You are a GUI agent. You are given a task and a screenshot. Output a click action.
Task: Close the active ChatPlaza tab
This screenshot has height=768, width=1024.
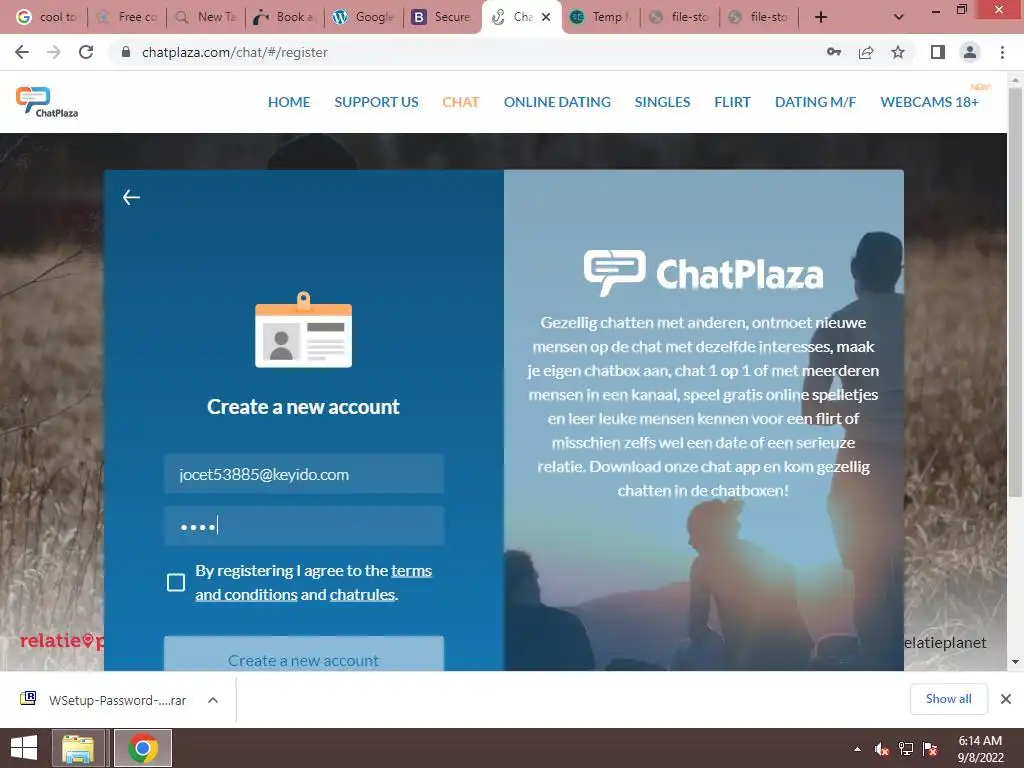pyautogui.click(x=547, y=17)
